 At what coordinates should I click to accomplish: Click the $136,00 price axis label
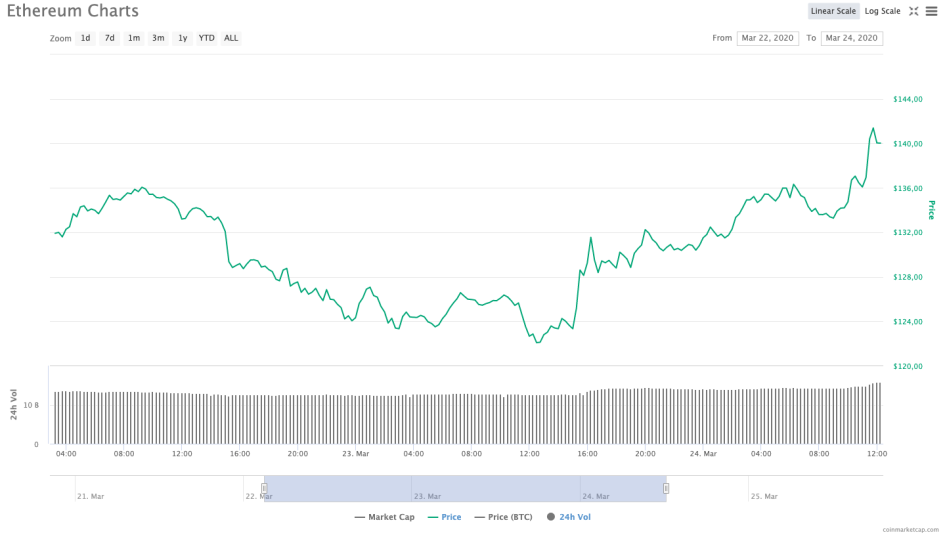pyautogui.click(x=908, y=189)
